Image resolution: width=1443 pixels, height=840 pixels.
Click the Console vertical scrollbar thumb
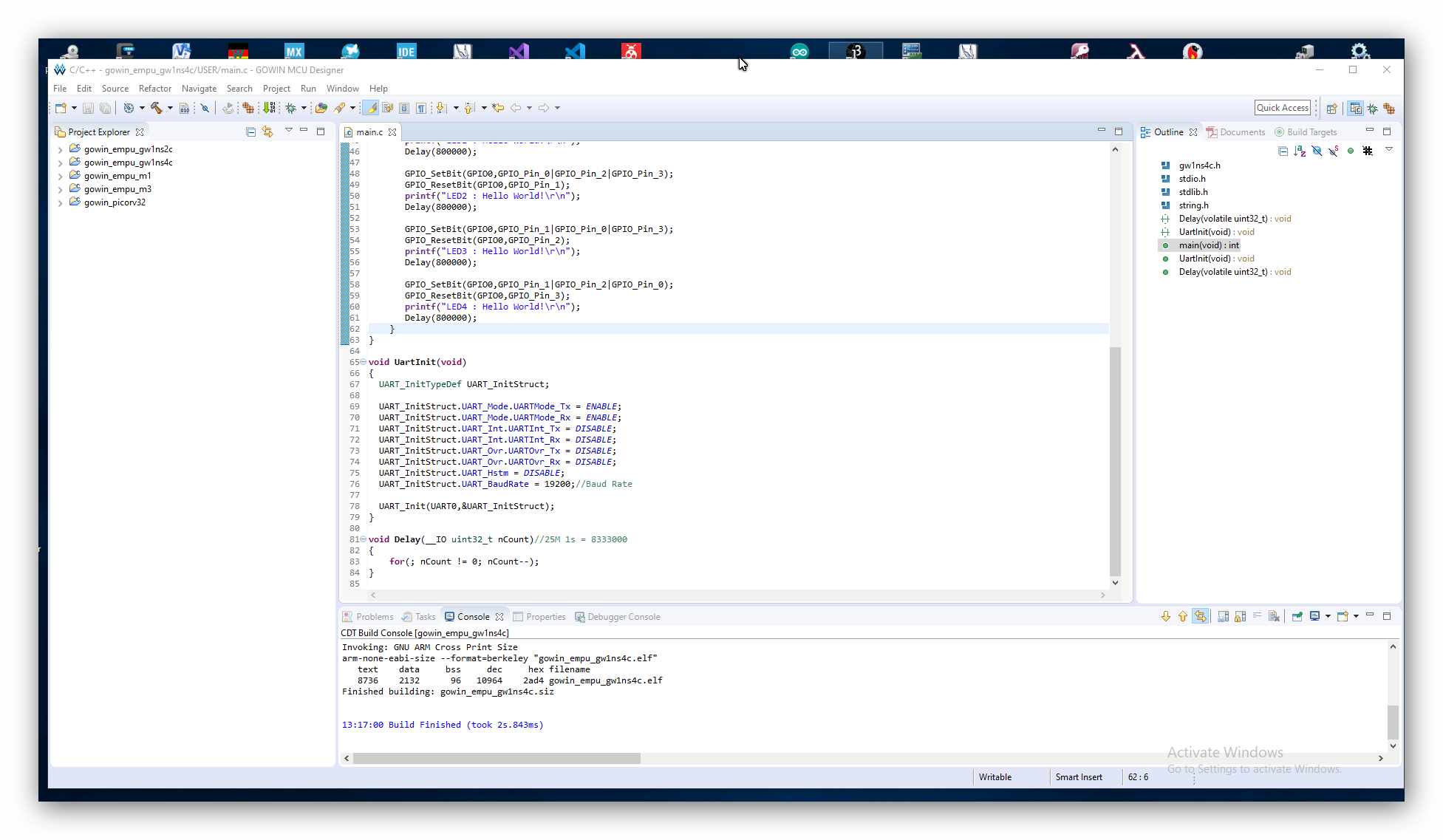[x=1393, y=722]
